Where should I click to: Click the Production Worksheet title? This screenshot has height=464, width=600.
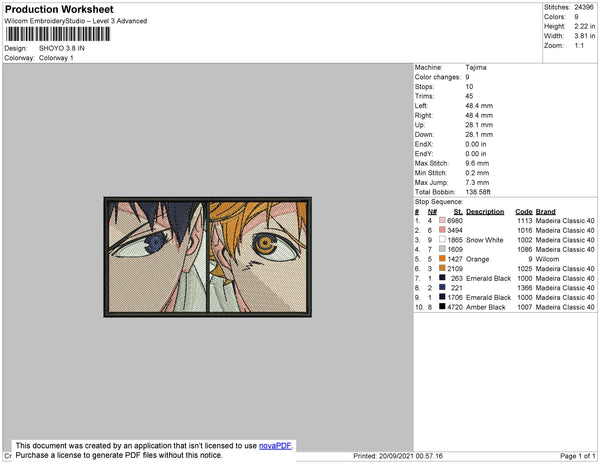point(59,9)
